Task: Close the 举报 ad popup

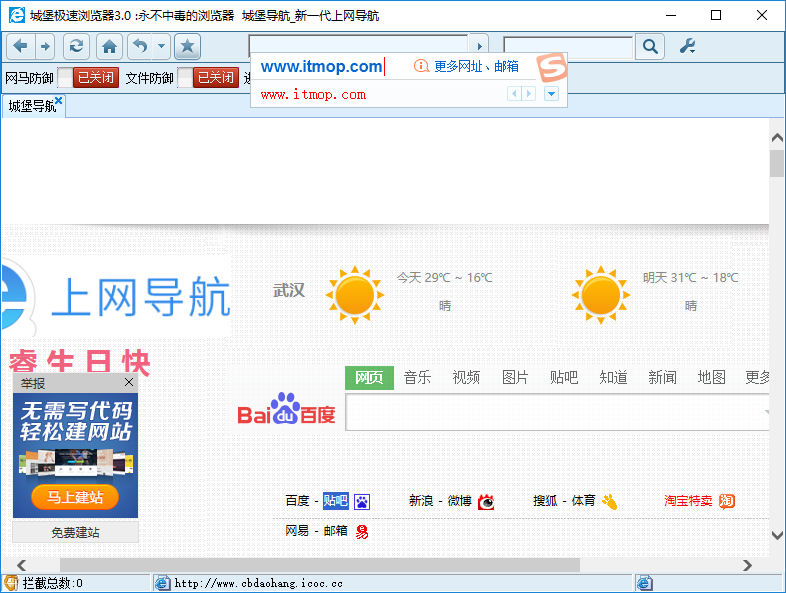Action: pos(129,382)
